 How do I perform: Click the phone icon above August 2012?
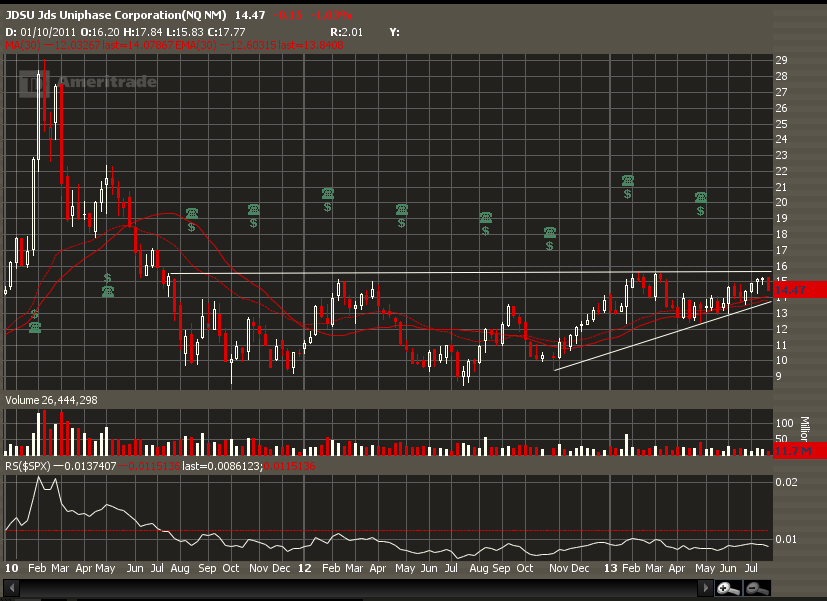485,217
